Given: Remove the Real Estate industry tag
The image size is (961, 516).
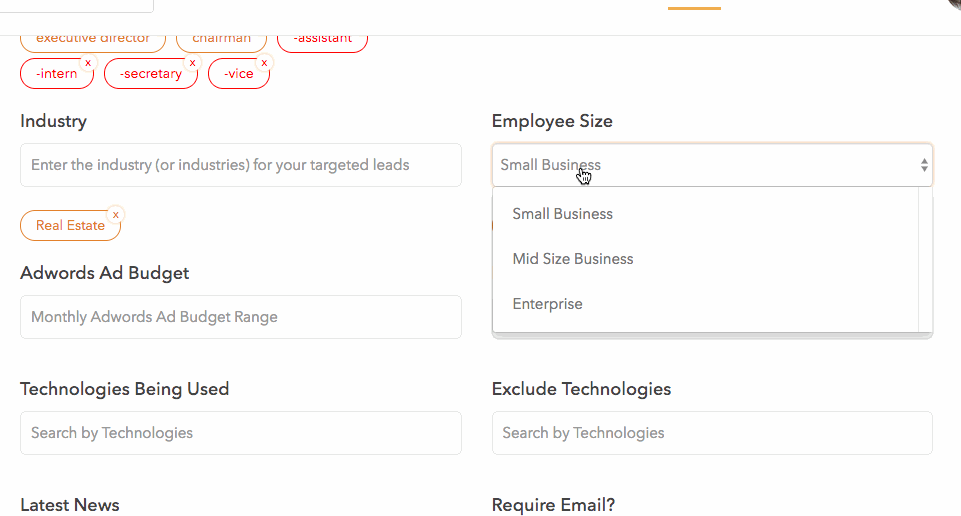Looking at the screenshot, I should (x=116, y=214).
